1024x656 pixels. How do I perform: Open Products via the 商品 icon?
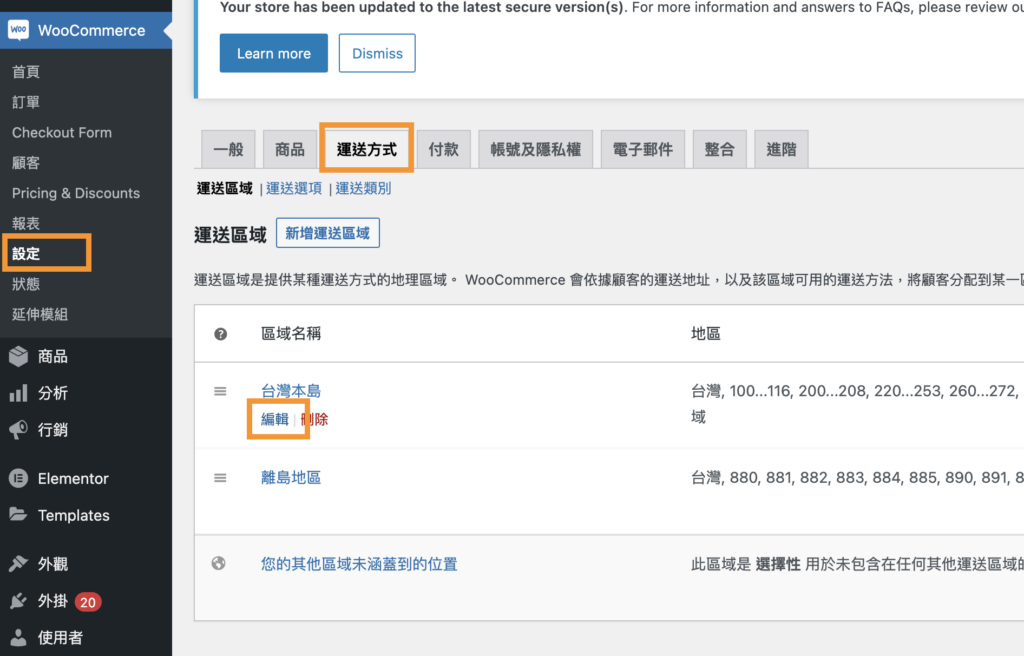click(x=16, y=355)
